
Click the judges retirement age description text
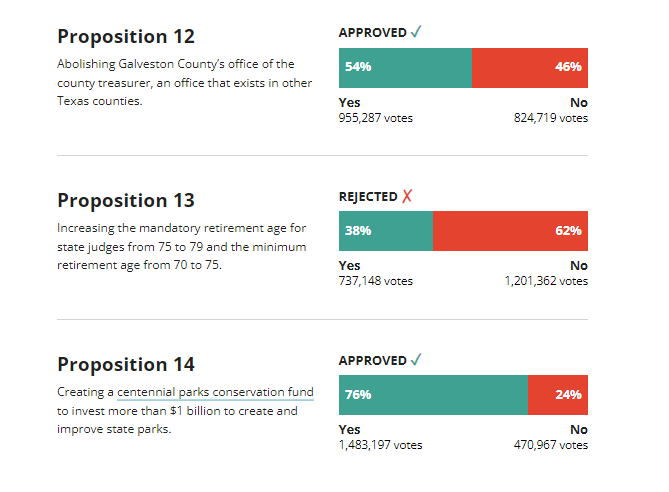tap(183, 247)
